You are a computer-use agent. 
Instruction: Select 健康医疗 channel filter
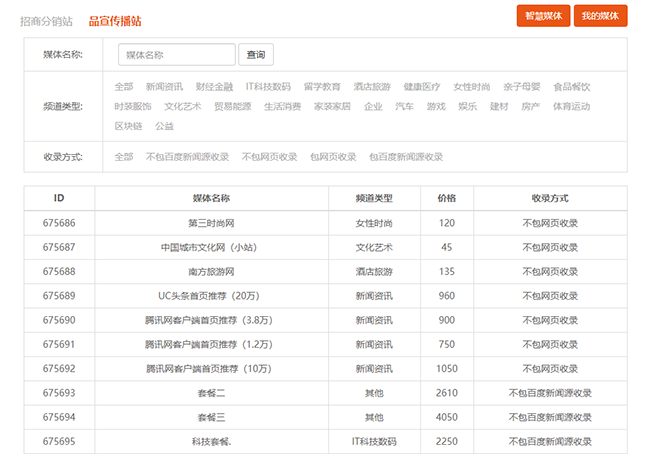[422, 87]
